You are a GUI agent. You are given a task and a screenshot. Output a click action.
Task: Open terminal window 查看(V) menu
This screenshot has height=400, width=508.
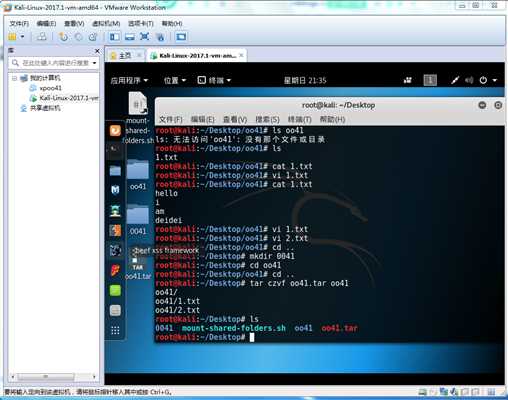(x=235, y=119)
